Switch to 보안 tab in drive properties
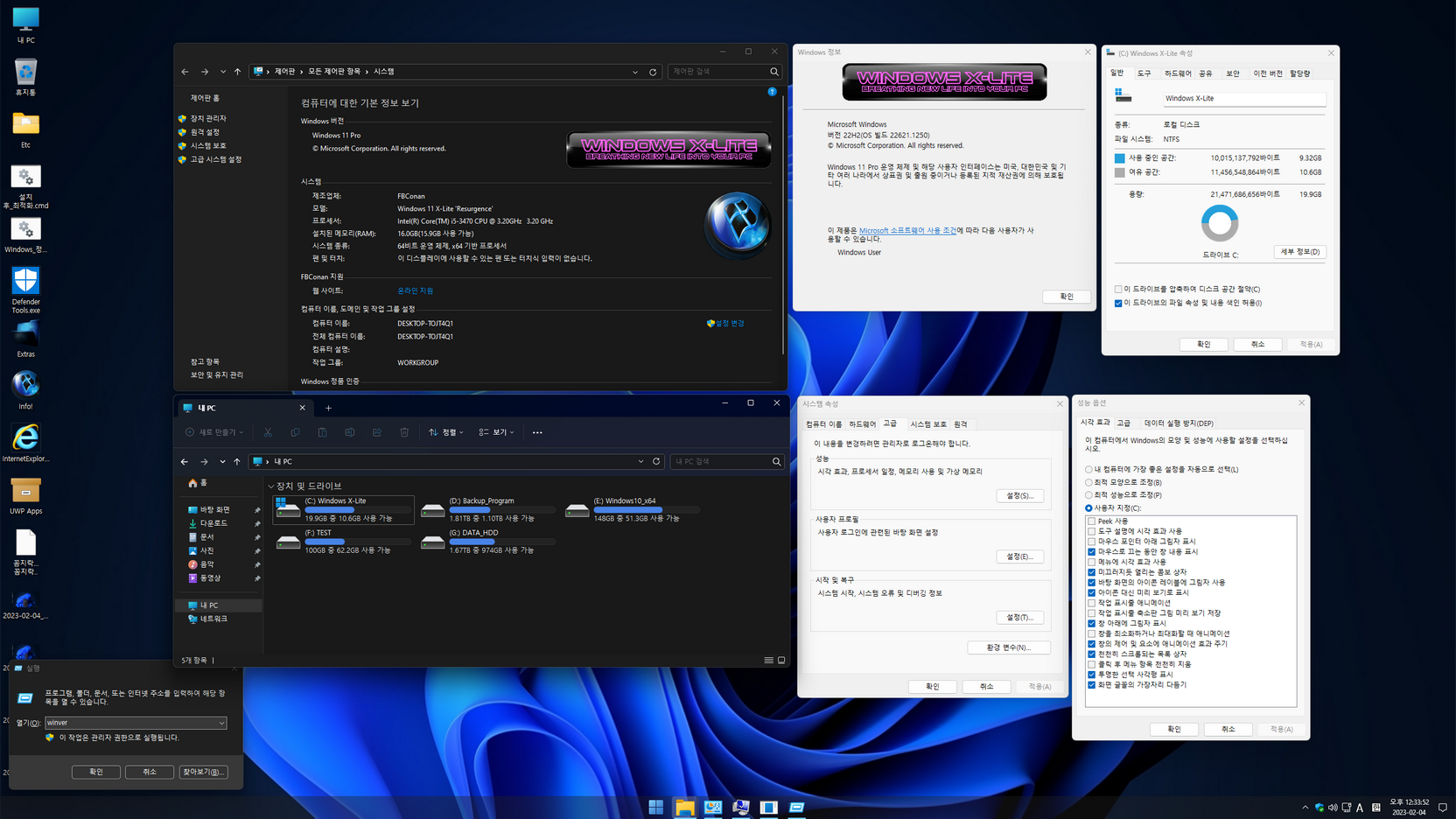 coord(1233,73)
